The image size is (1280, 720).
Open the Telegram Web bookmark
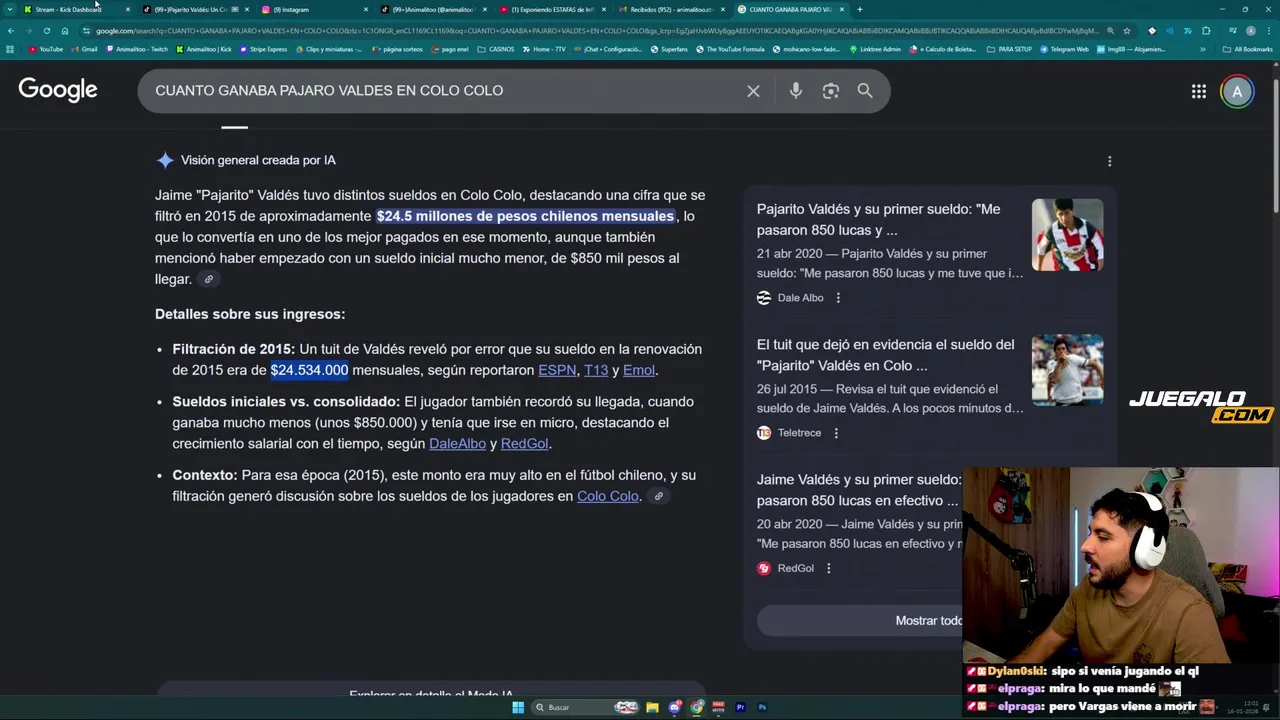pos(1065,49)
